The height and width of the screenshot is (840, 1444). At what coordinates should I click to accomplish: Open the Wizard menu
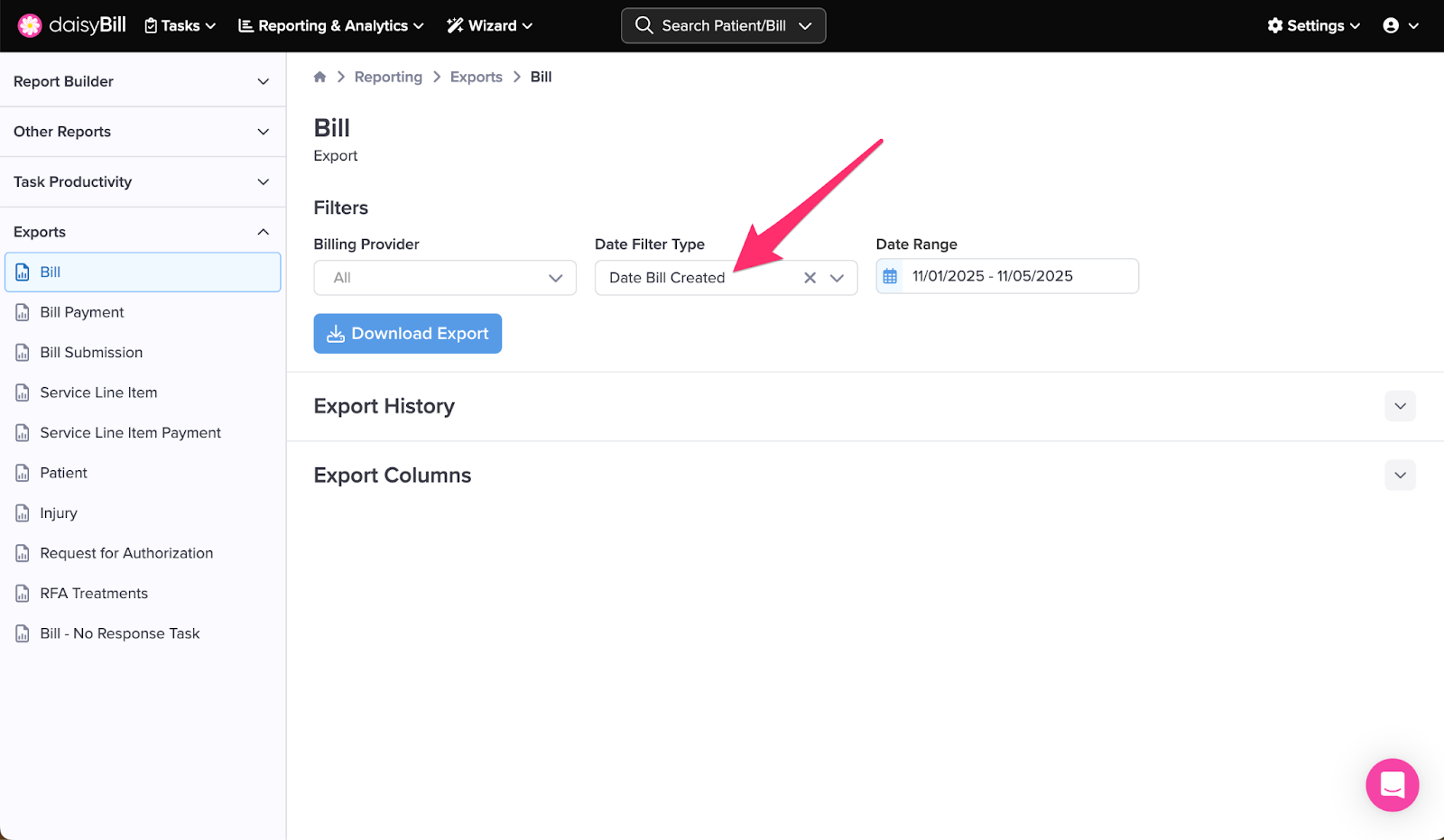coord(489,25)
